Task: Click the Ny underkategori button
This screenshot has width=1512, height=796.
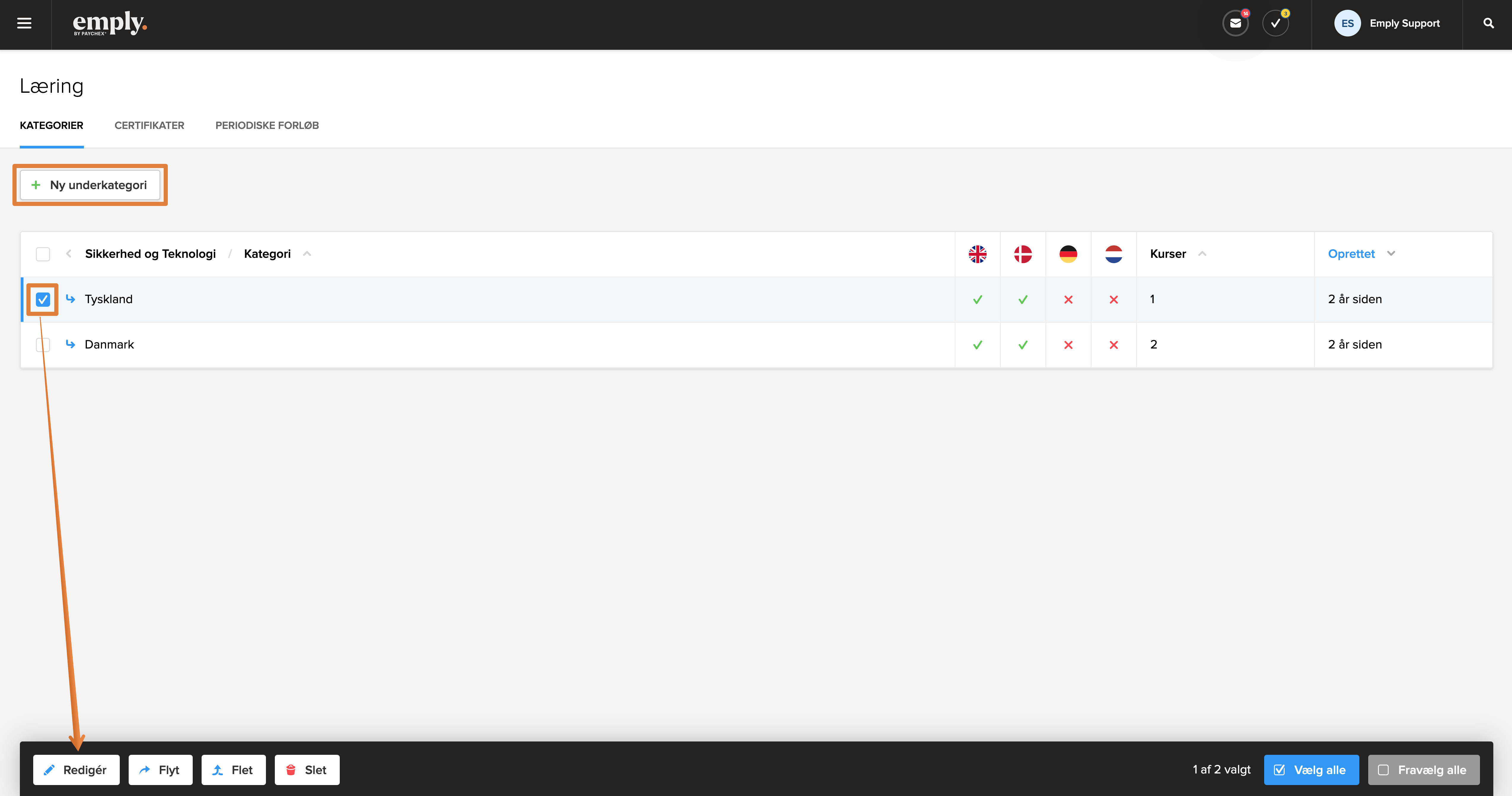Action: pos(90,185)
